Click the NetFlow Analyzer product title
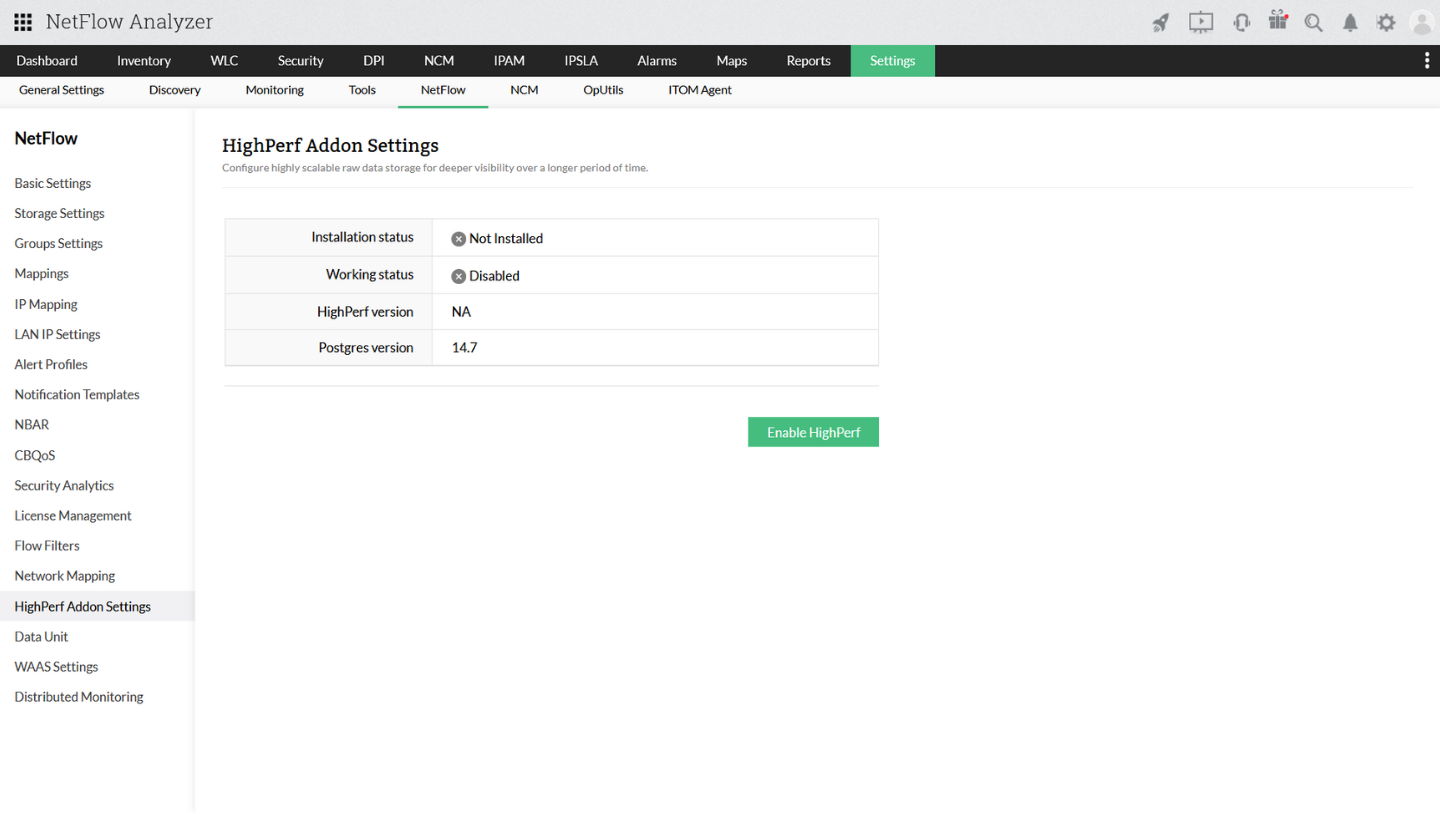This screenshot has height=814, width=1440. (129, 22)
